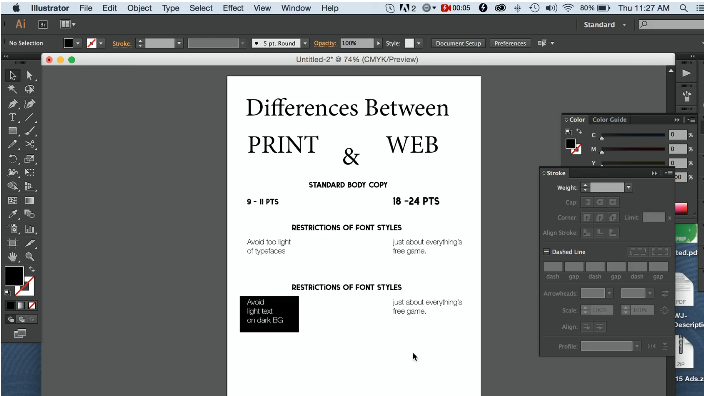This screenshot has width=704, height=396.
Task: Choose Butt Cap in Stroke panel
Action: pos(587,202)
